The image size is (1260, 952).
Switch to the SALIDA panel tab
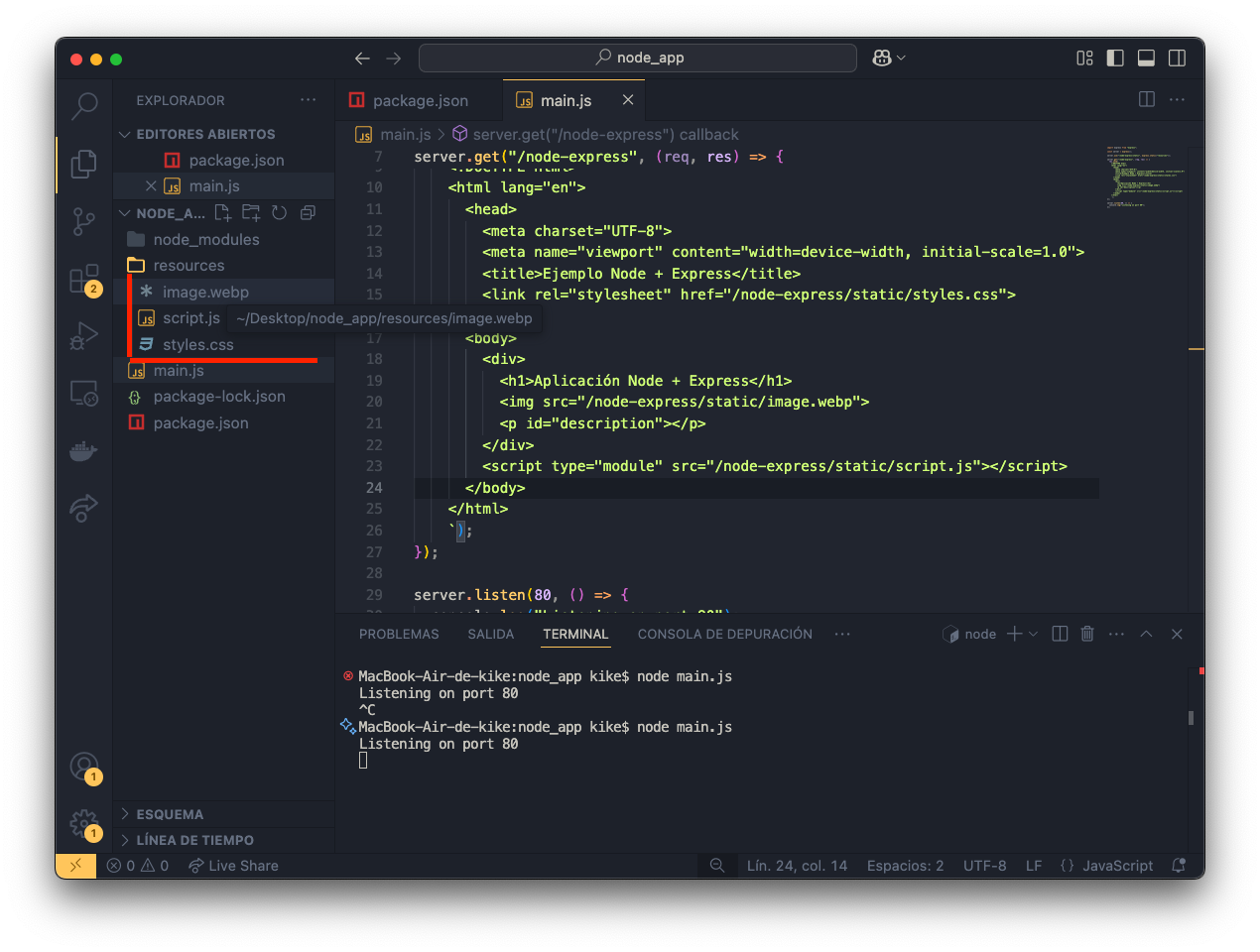491,634
